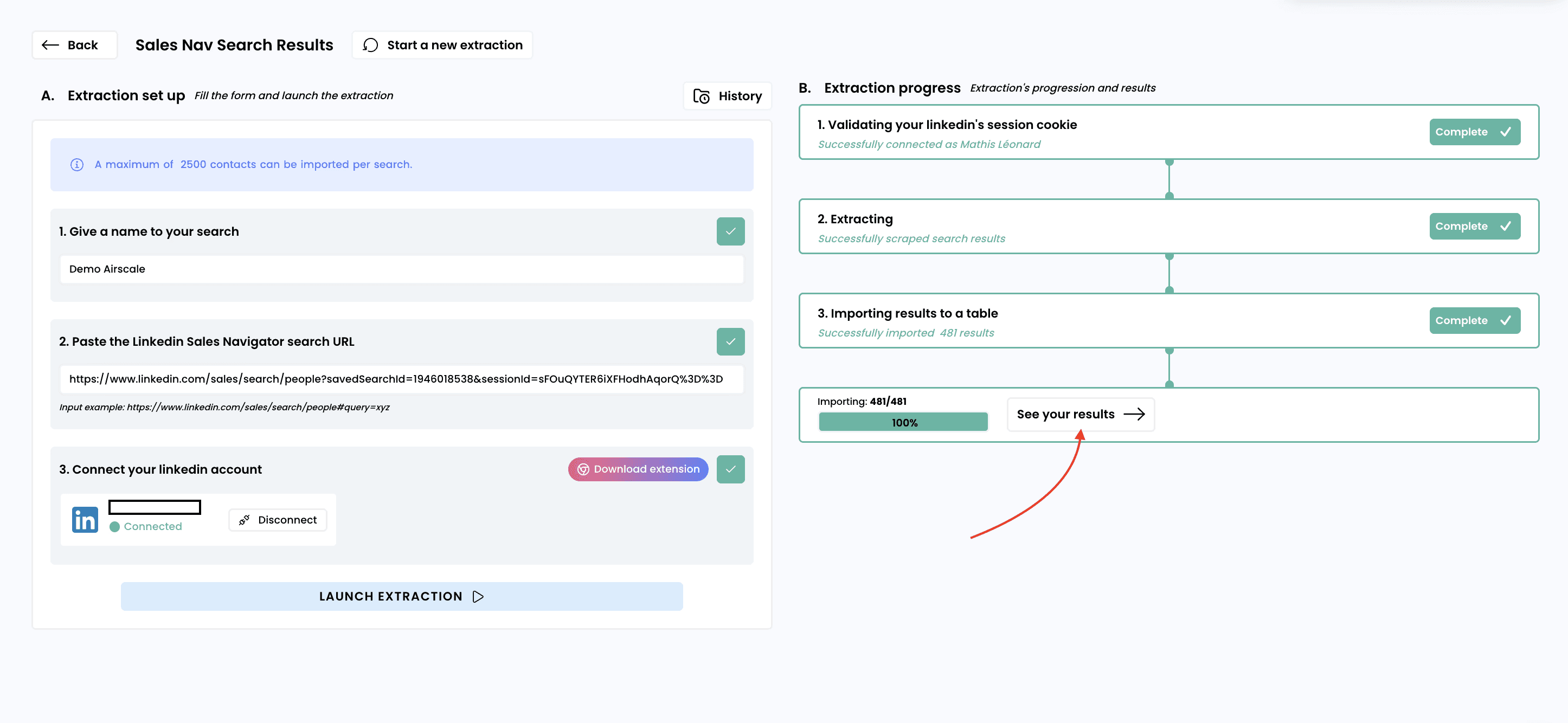
Task: Click the checkmark beside Sales Navigator URL step
Action: (730, 341)
